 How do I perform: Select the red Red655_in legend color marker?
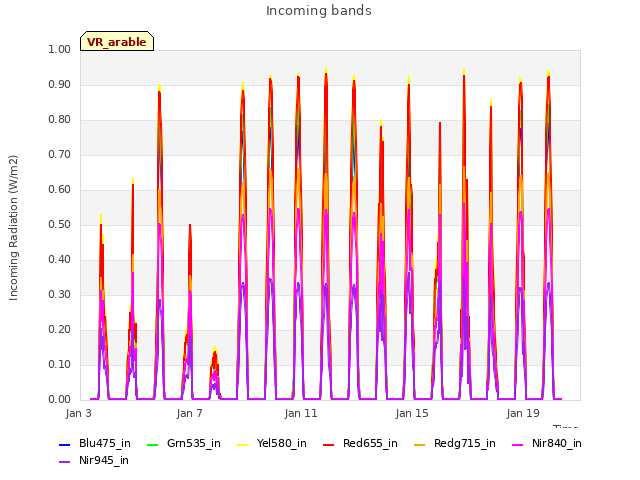tap(329, 444)
